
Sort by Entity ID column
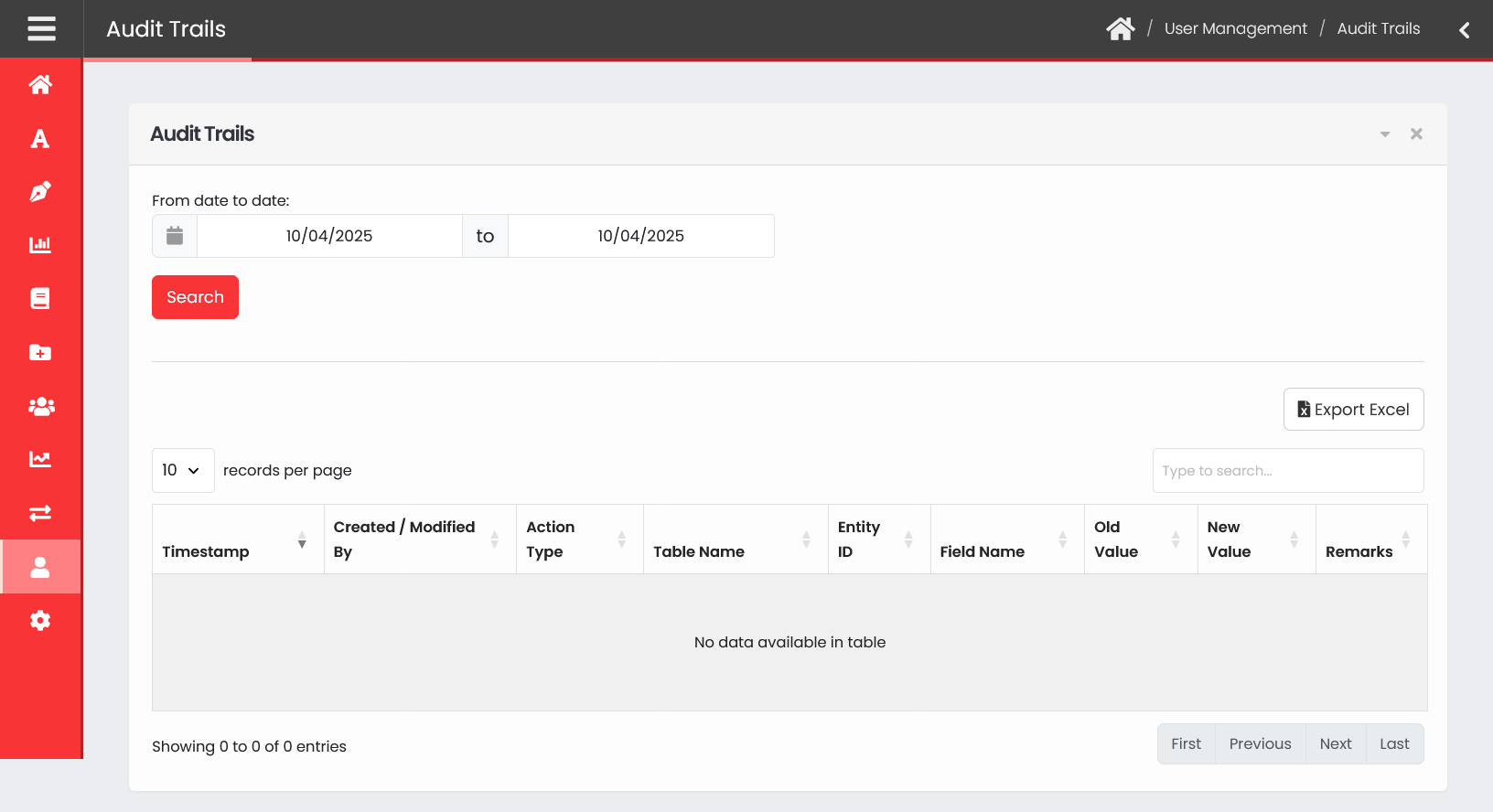click(879, 540)
